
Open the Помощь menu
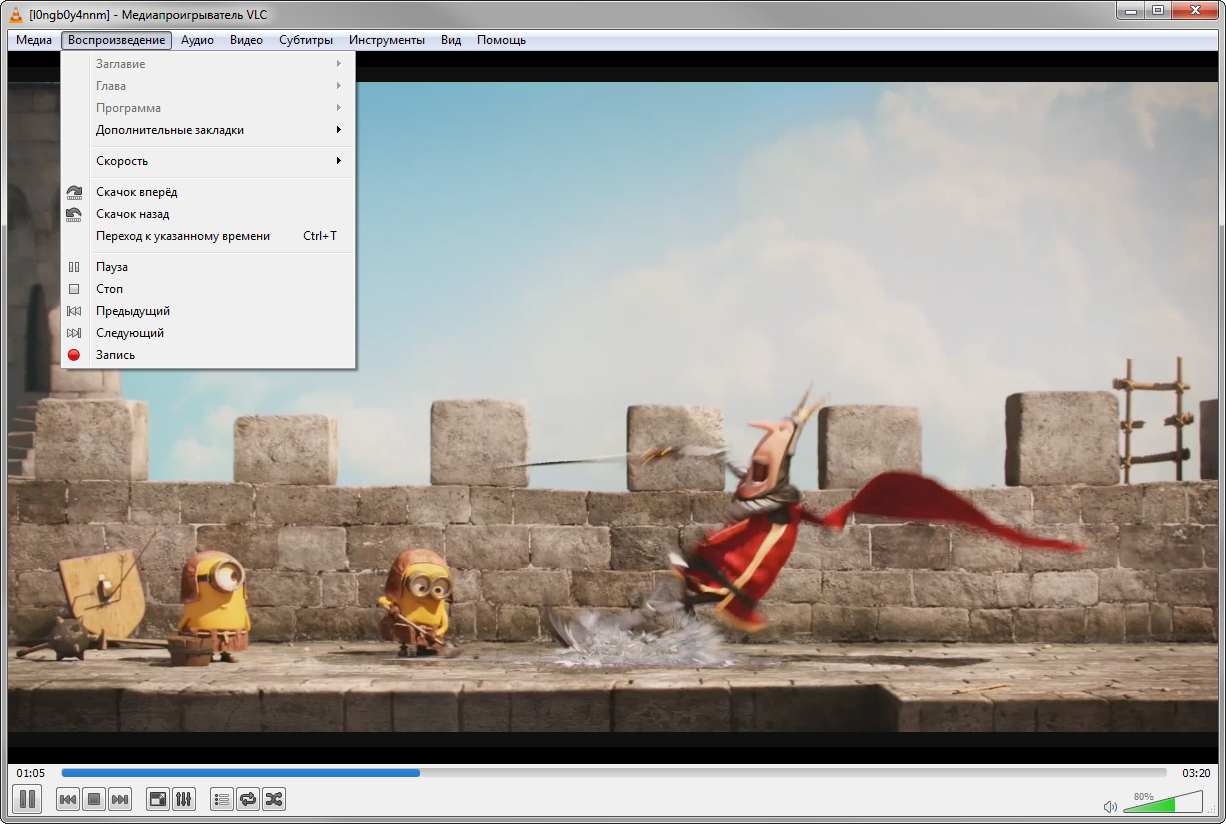click(x=501, y=40)
